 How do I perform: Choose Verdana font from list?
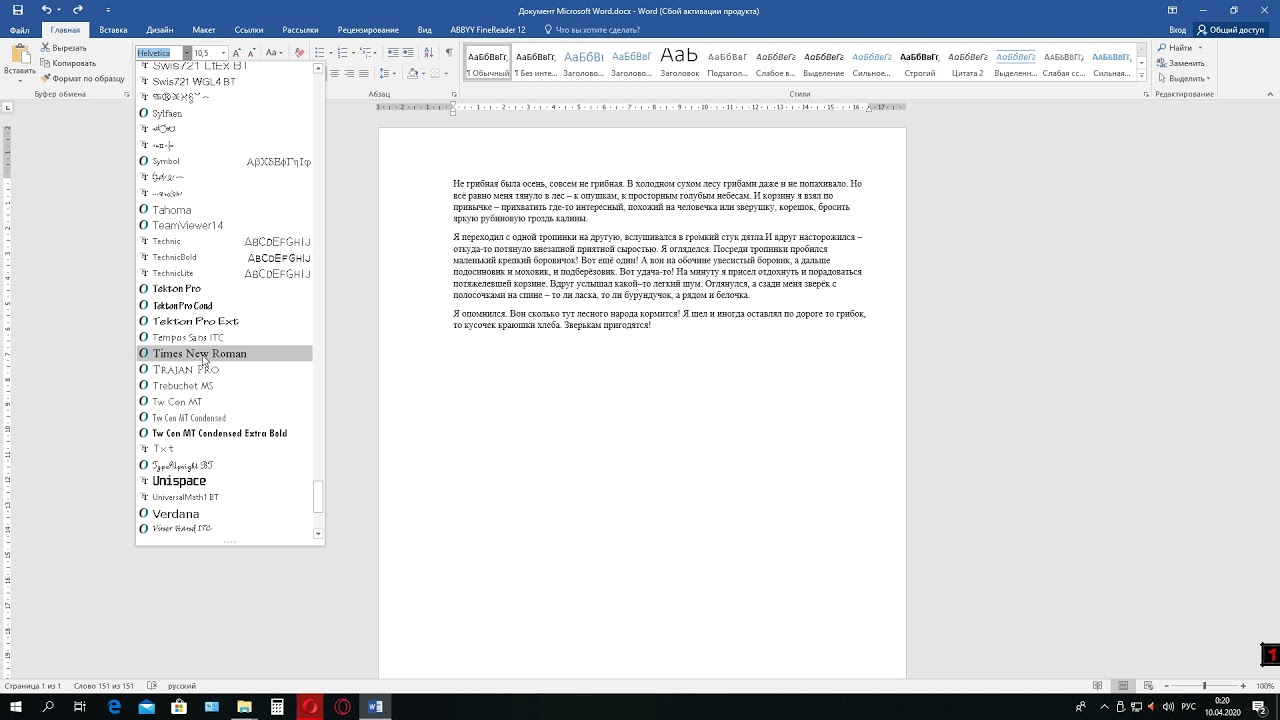pos(225,513)
